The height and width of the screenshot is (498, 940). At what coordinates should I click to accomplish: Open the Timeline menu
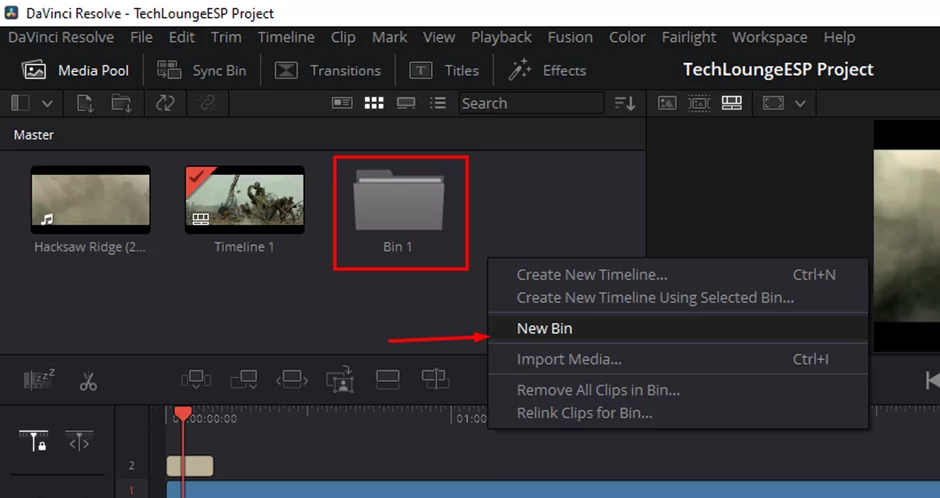click(x=286, y=37)
